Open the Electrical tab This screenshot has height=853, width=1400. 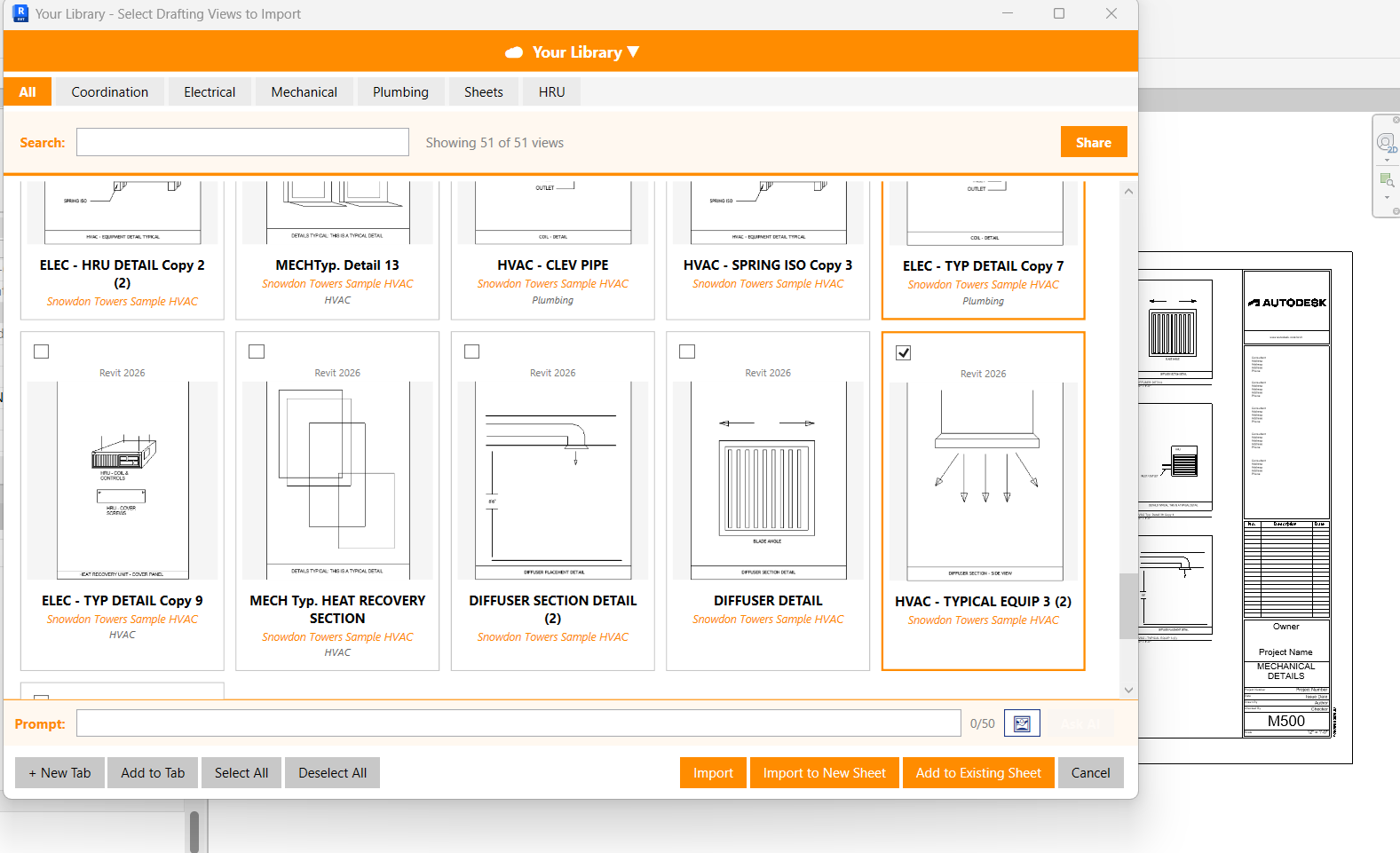tap(210, 91)
